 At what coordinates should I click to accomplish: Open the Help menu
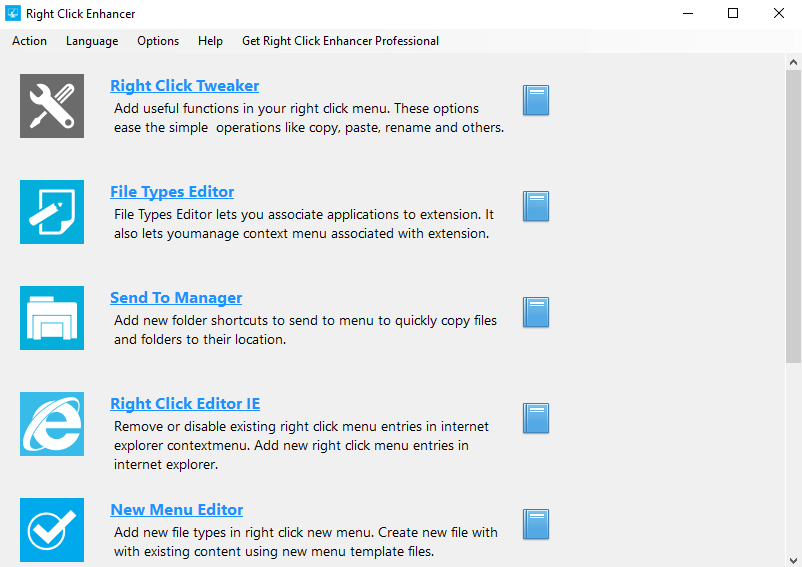pos(210,41)
